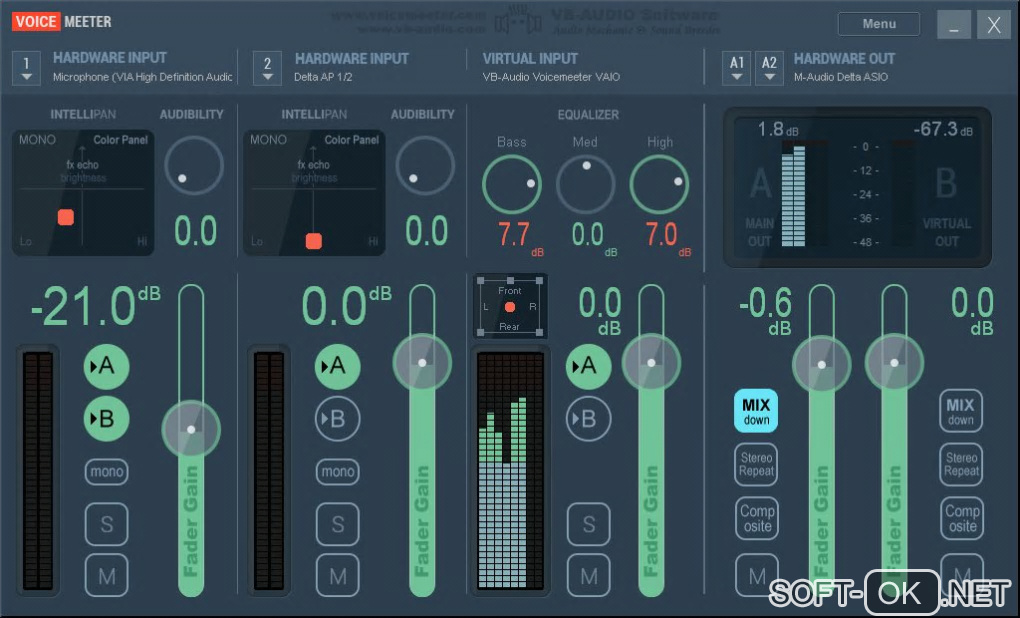Toggle bus A routing on Hardware Input 2
This screenshot has height=618, width=1020.
338,366
